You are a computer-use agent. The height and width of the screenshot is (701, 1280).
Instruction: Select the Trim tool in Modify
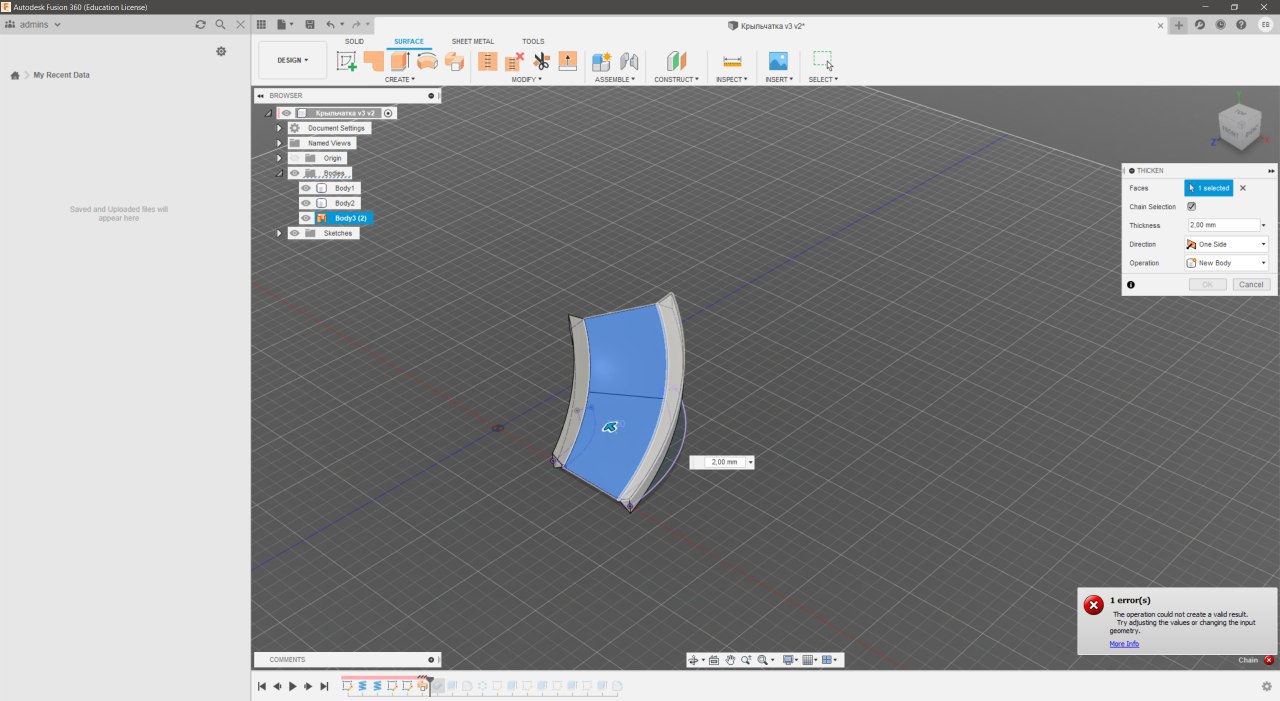point(487,61)
